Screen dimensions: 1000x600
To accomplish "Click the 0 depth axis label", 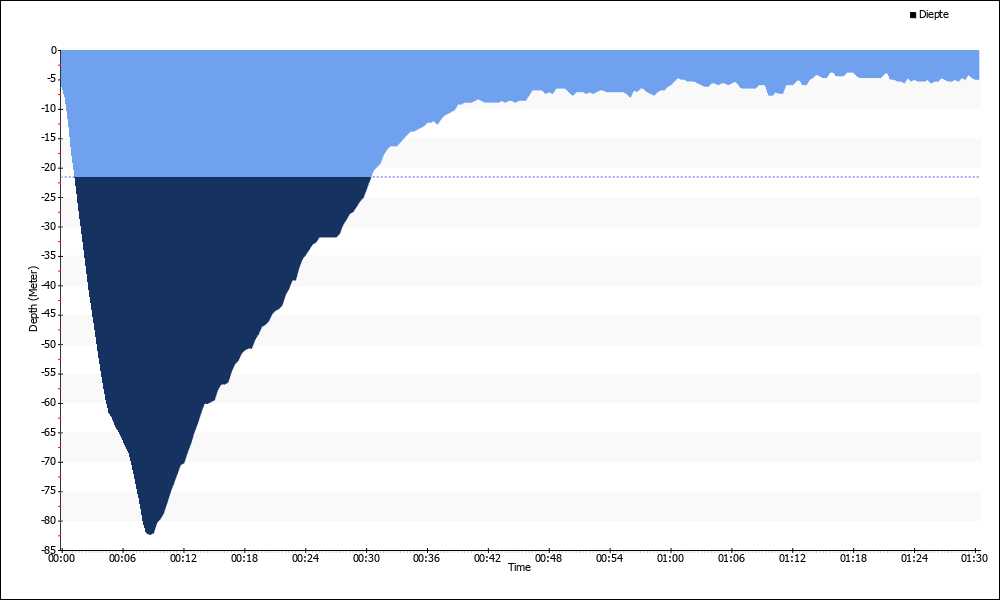I will 54,50.
